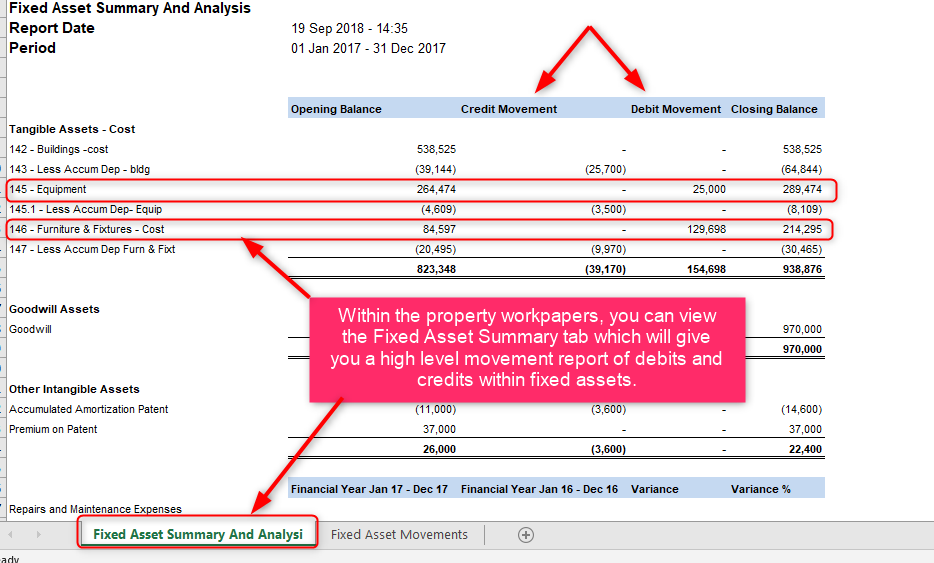The width and height of the screenshot is (934, 563).
Task: Click Buildings opening balance 538,525
Action: click(x=436, y=150)
